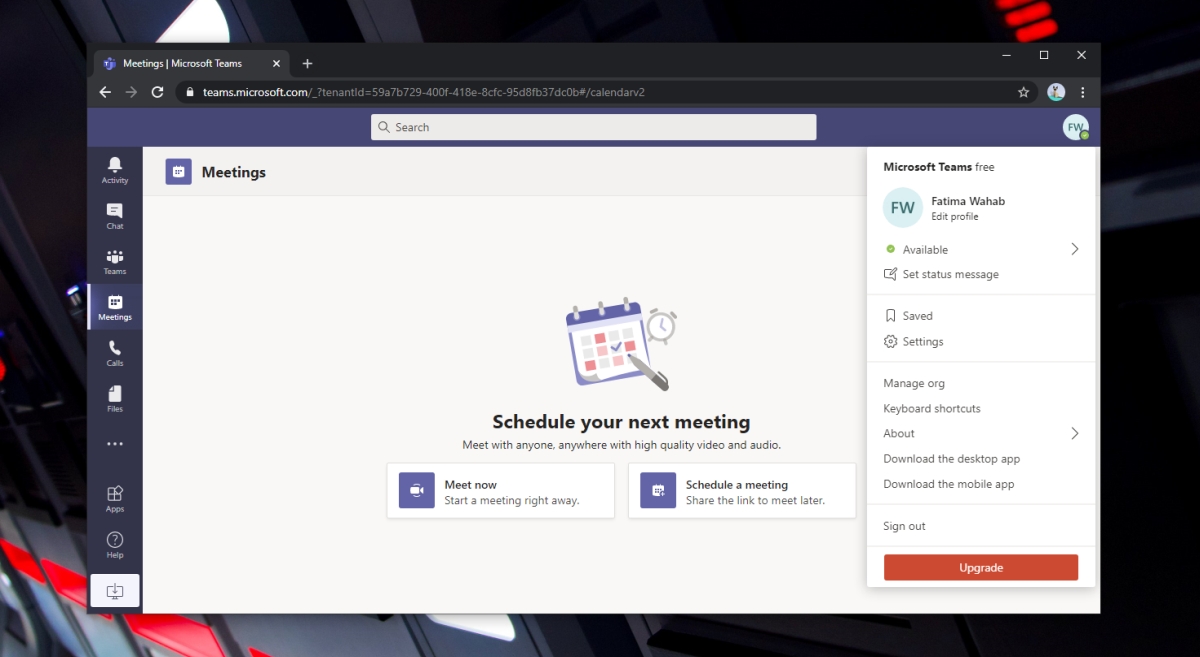Viewport: 1200px width, 657px height.
Task: Select the Meetings | Microsoft Teams tab
Action: [x=190, y=63]
